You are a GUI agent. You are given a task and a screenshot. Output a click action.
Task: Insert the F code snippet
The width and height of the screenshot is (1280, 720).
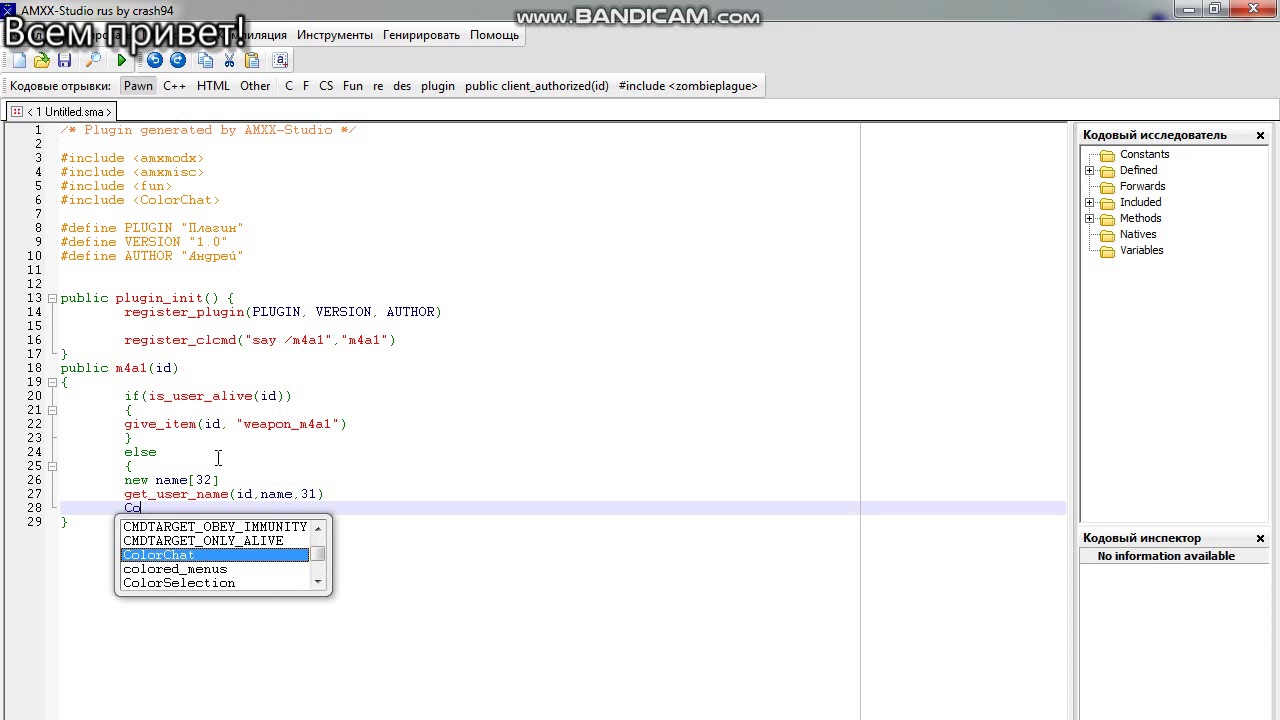306,86
